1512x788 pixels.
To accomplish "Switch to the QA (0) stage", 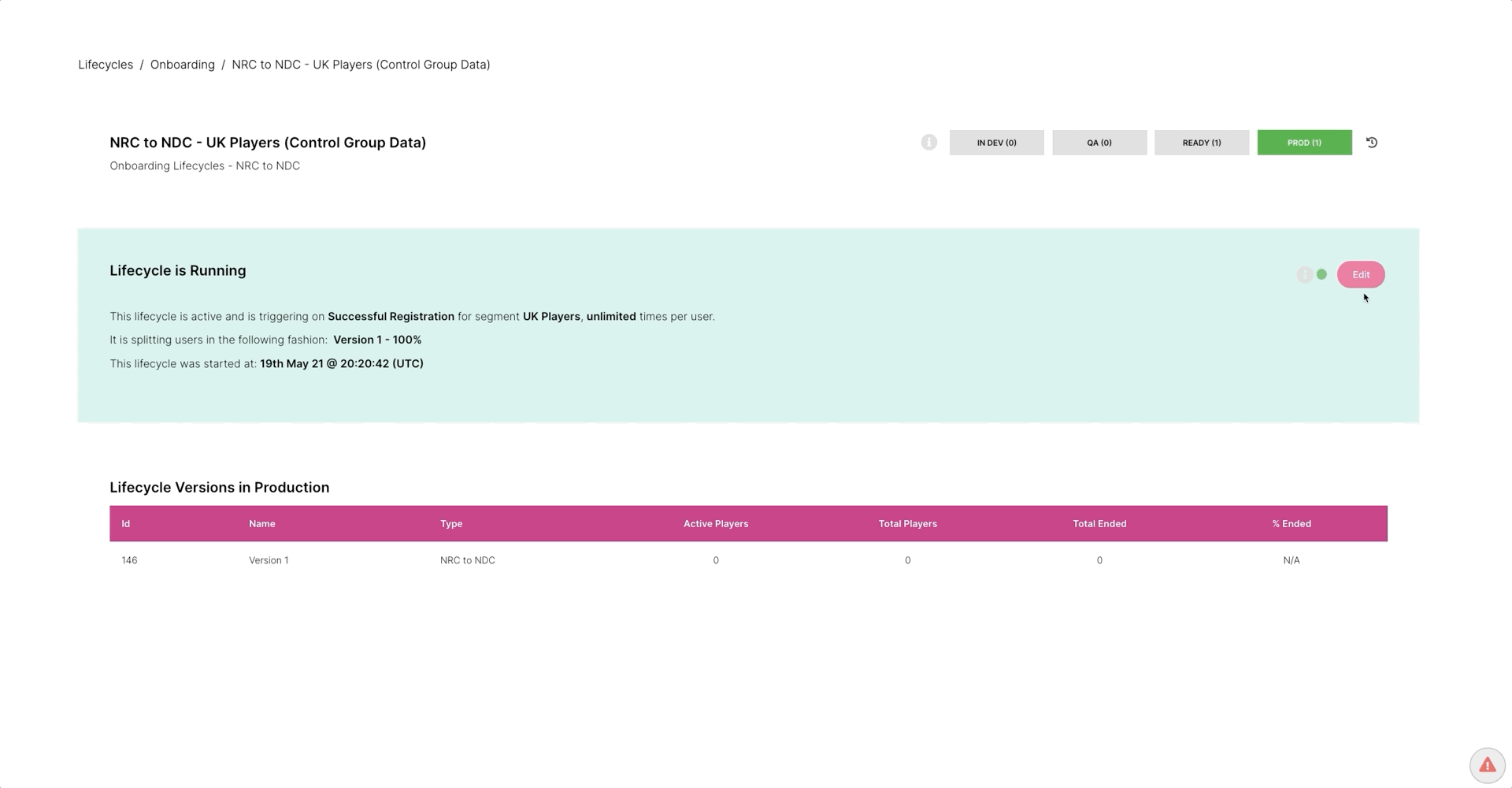I will pyautogui.click(x=1099, y=143).
